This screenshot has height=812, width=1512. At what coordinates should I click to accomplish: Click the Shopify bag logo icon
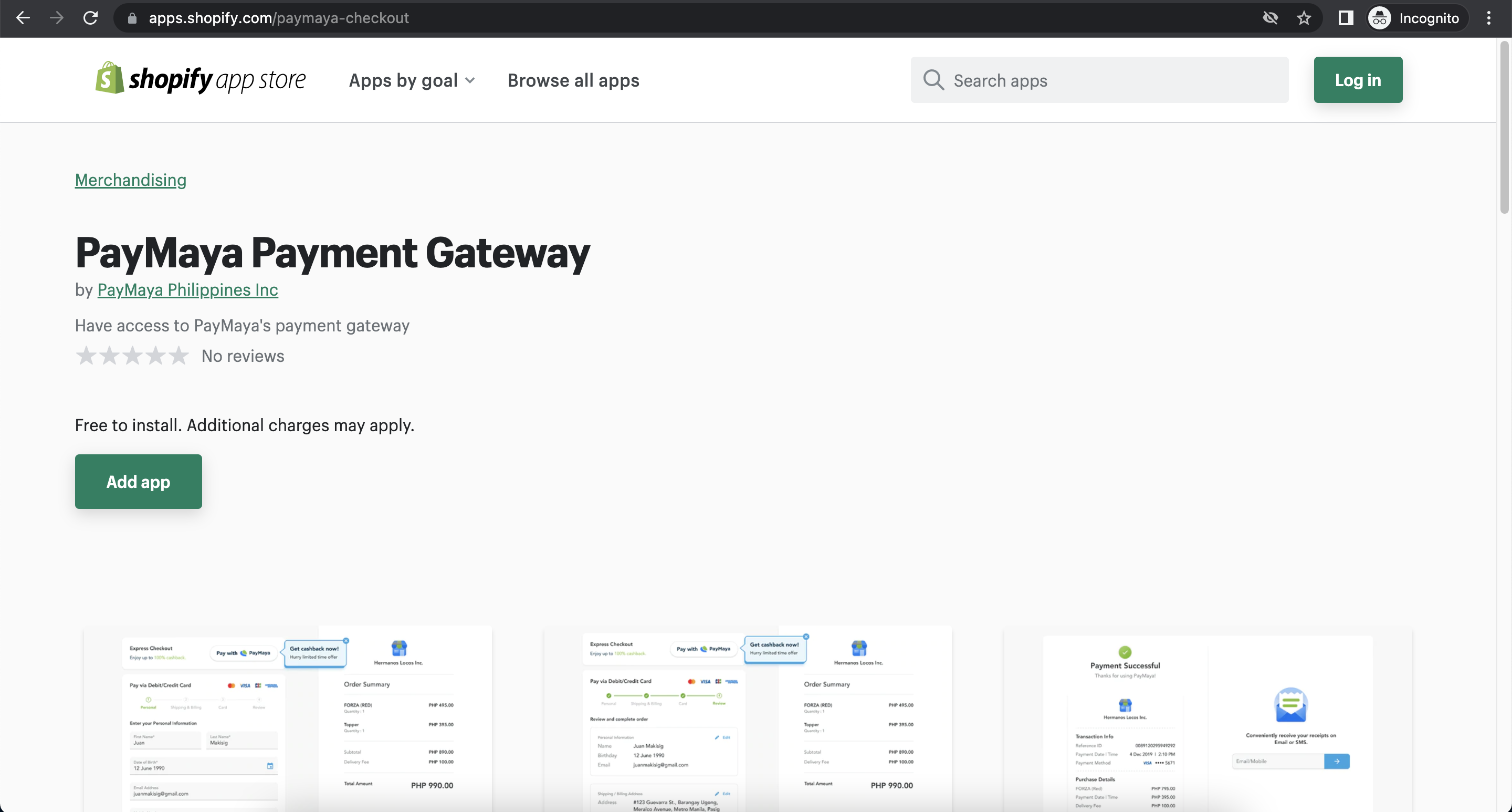click(109, 78)
